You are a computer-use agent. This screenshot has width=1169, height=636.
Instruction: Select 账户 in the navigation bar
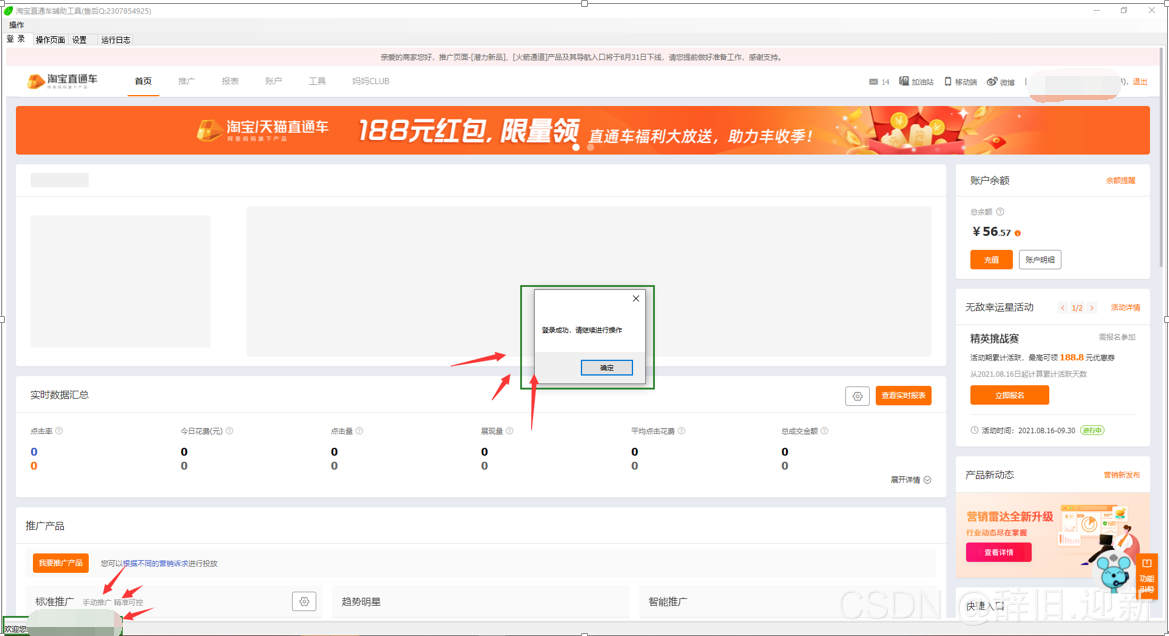274,81
